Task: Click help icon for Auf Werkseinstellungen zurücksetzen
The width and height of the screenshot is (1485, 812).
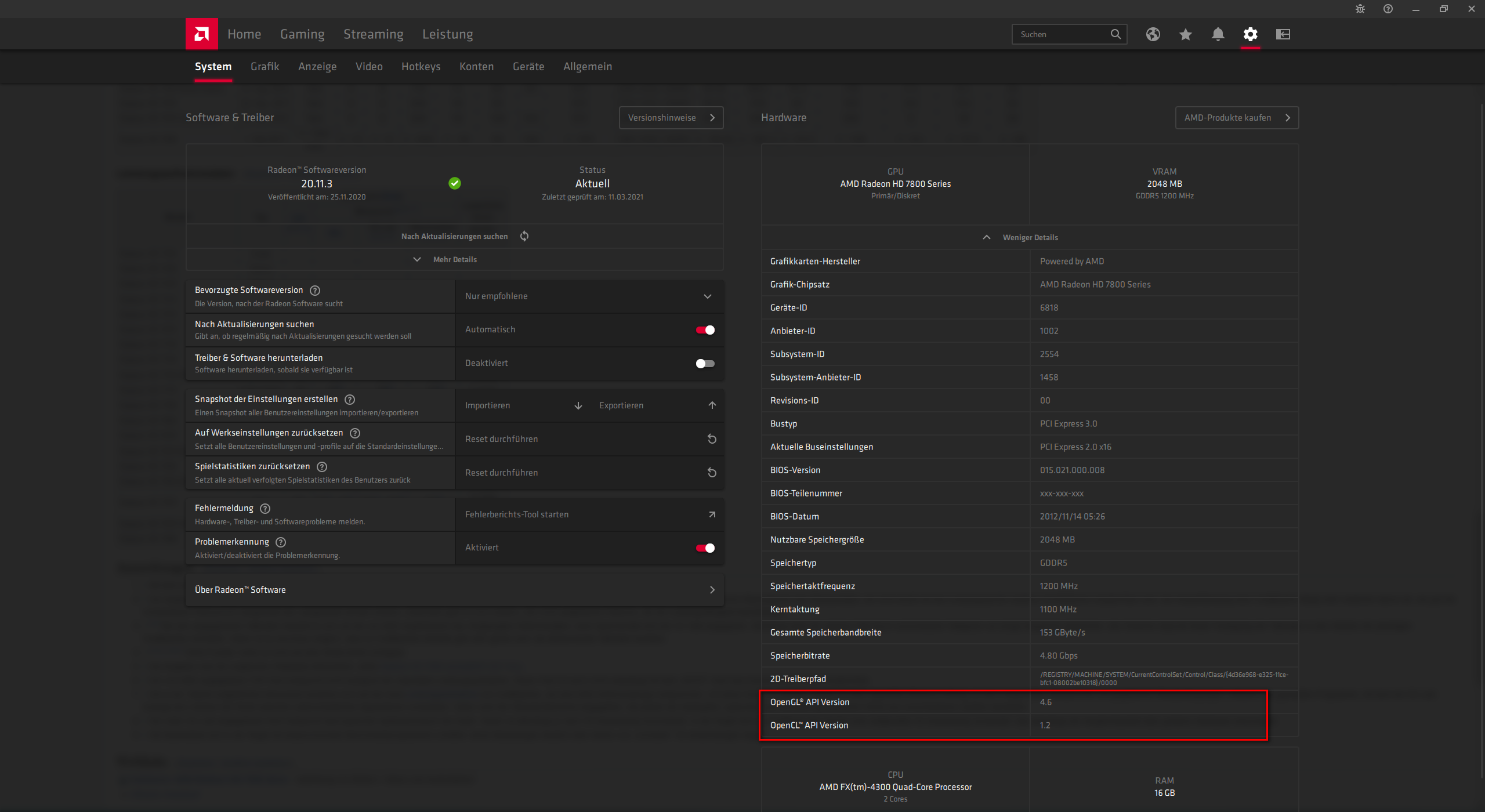Action: click(355, 433)
